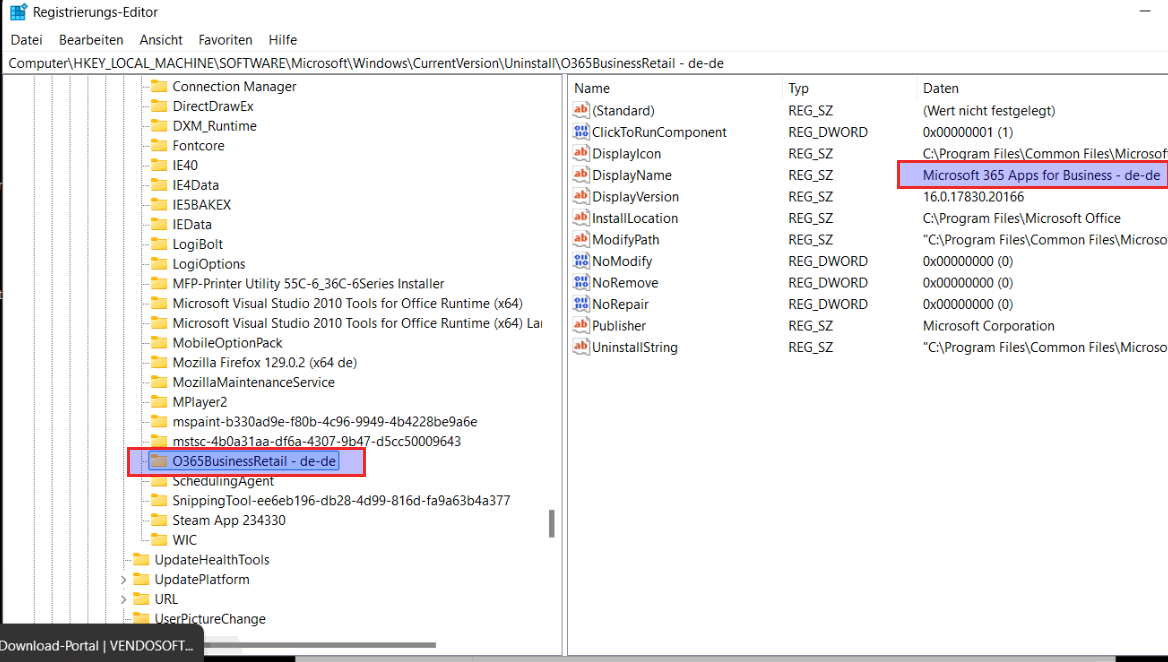The width and height of the screenshot is (1168, 662).
Task: Select the DisplayVersion registry value
Action: click(x=635, y=197)
